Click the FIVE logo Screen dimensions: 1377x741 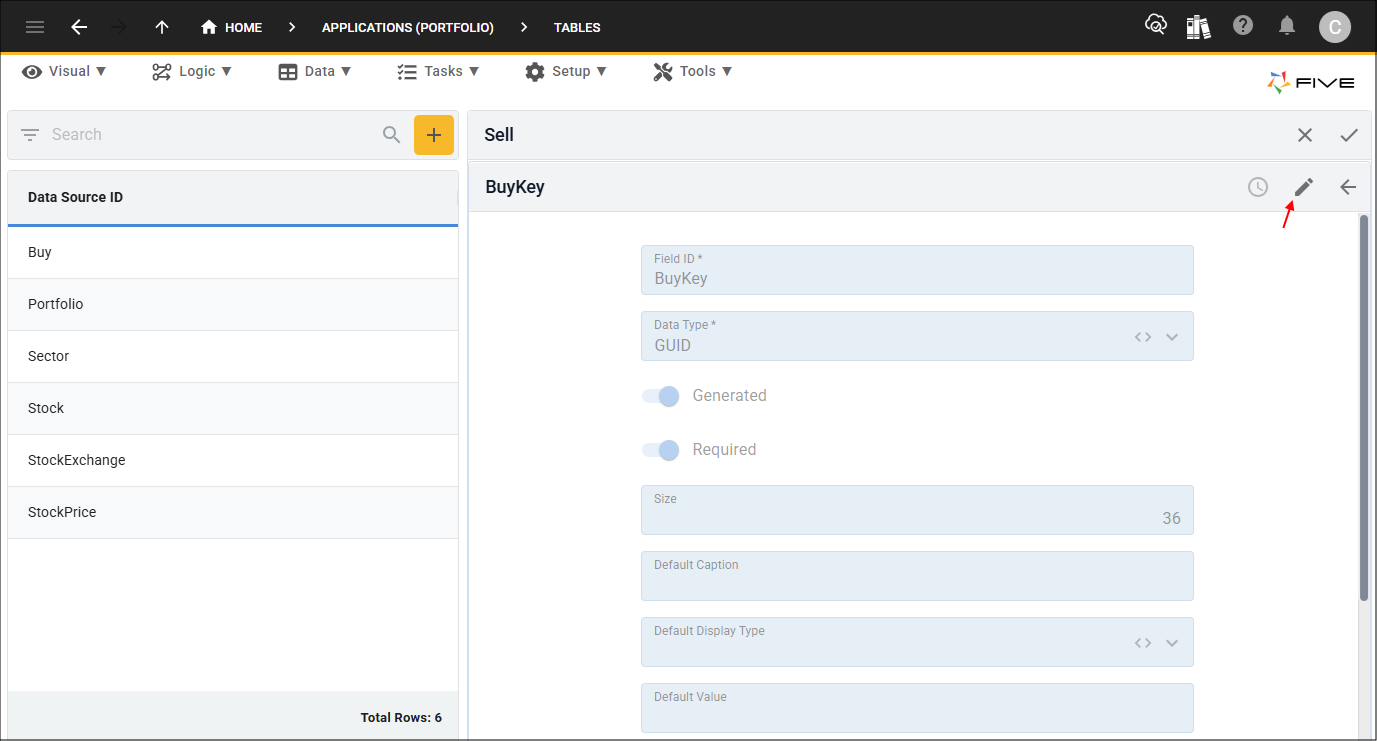pos(1311,83)
